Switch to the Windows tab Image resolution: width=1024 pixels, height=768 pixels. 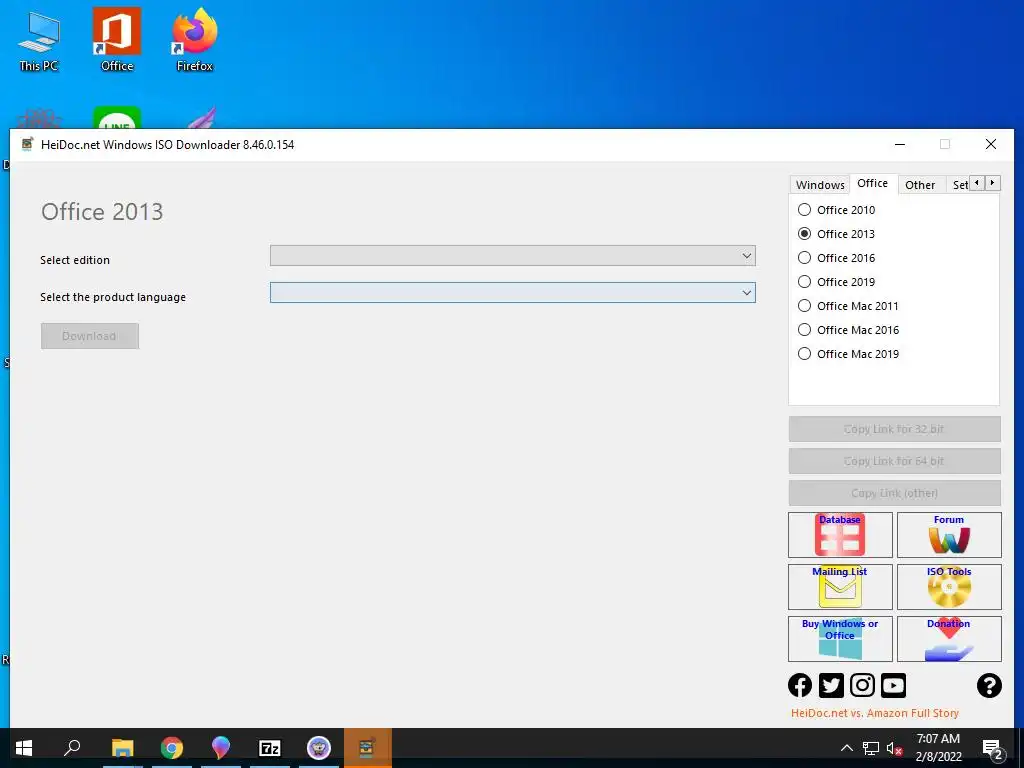click(x=820, y=185)
